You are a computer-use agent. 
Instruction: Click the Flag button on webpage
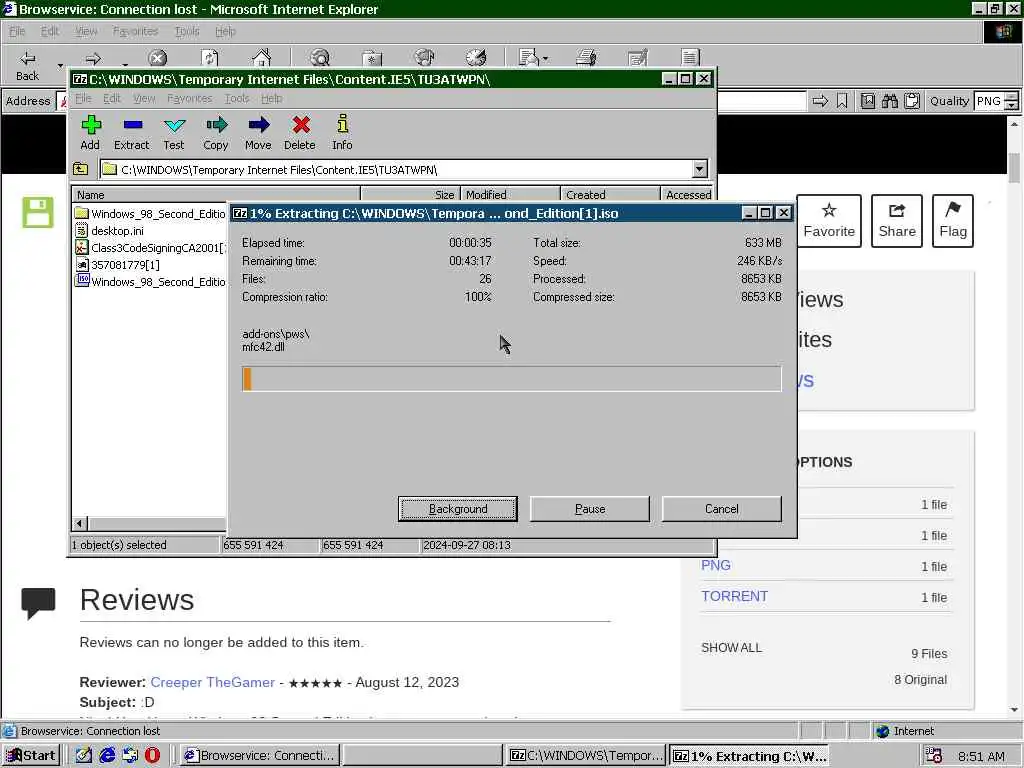pos(953,221)
